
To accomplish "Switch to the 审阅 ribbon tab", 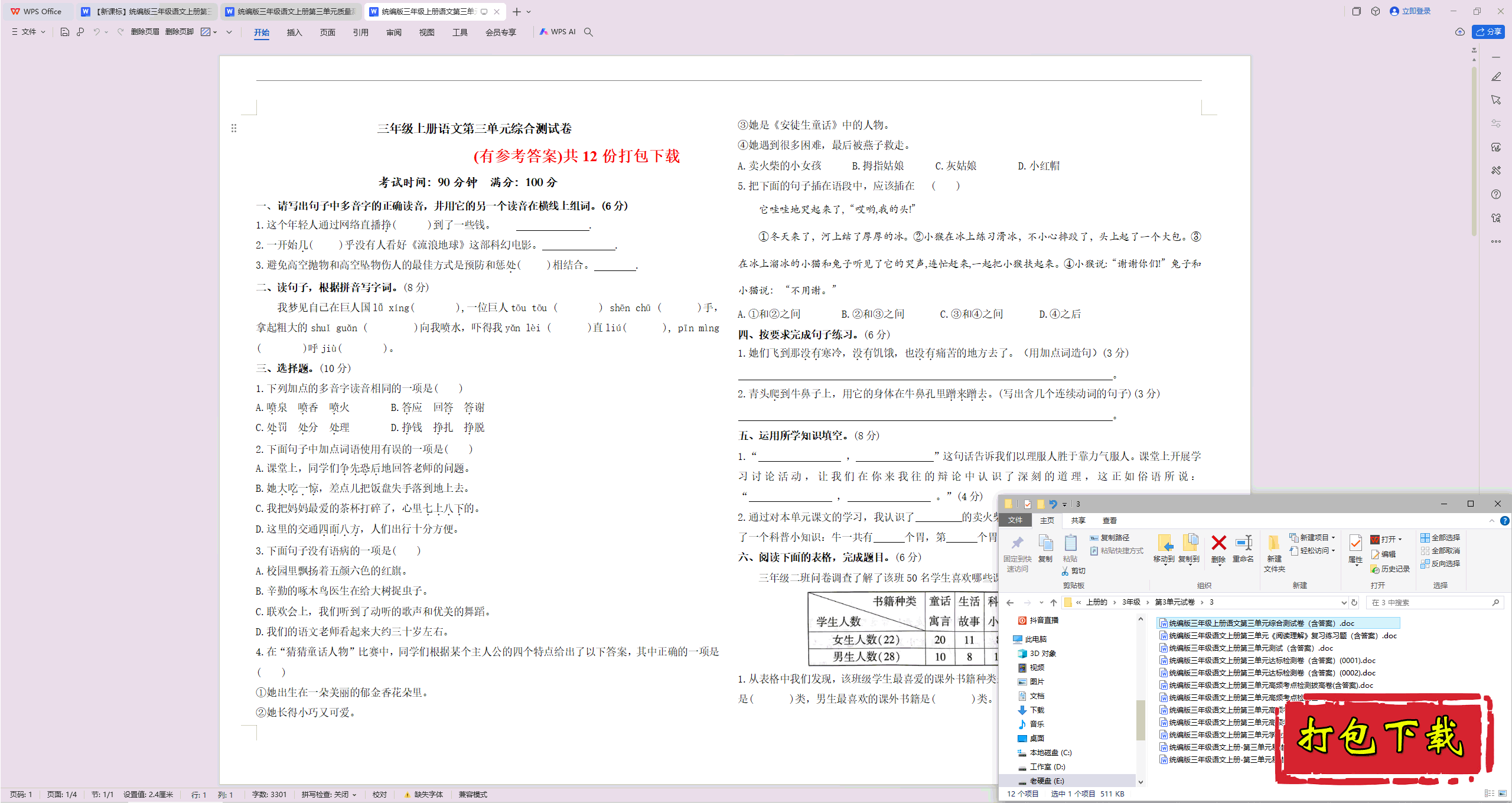I will [394, 32].
